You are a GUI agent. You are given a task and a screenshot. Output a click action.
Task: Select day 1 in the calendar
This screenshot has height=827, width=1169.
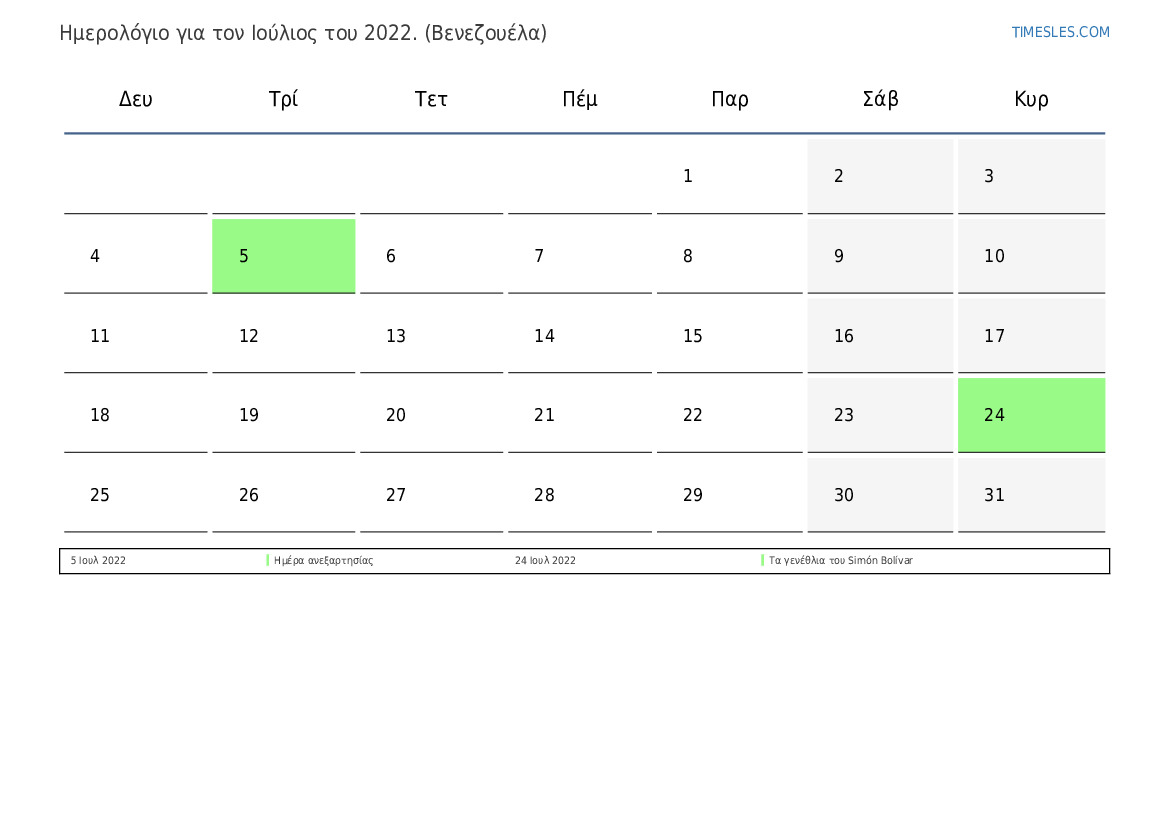[729, 176]
